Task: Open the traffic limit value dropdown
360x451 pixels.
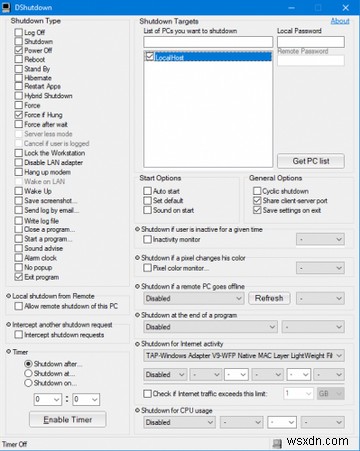Action: [298, 394]
